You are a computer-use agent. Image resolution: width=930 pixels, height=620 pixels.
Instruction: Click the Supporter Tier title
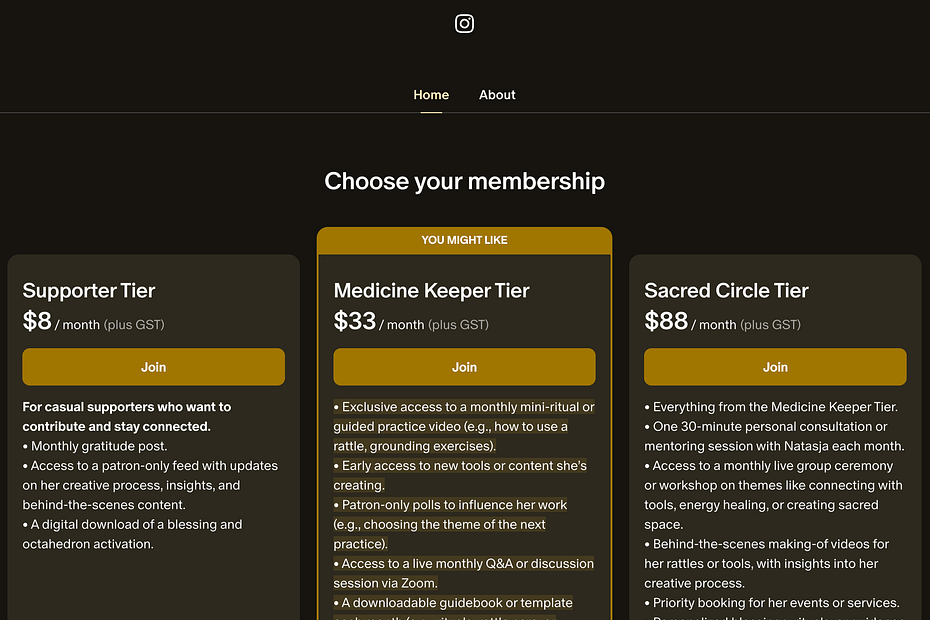pos(89,291)
